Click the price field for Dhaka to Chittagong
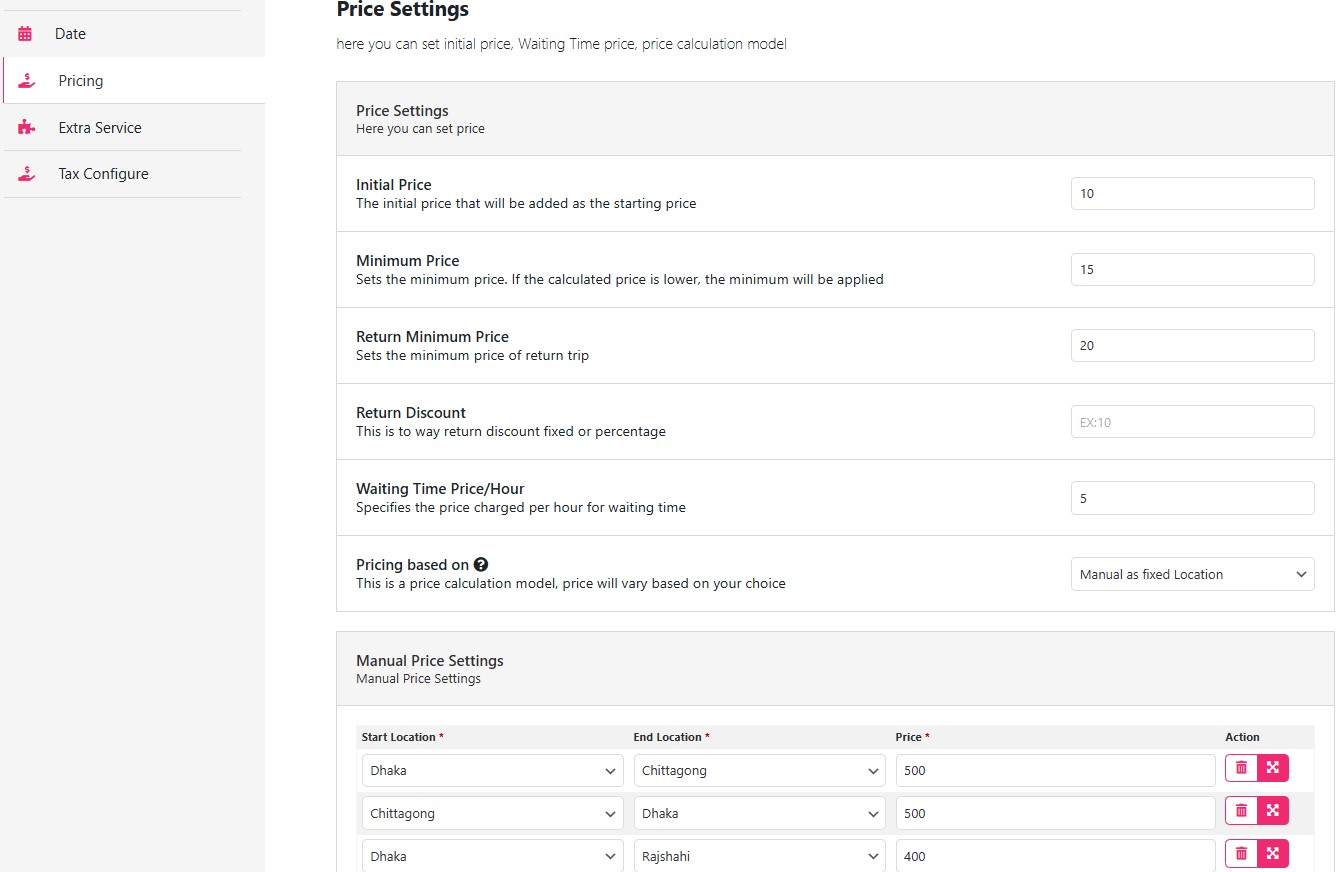Viewport: 1342px width, 872px height. click(1055, 771)
